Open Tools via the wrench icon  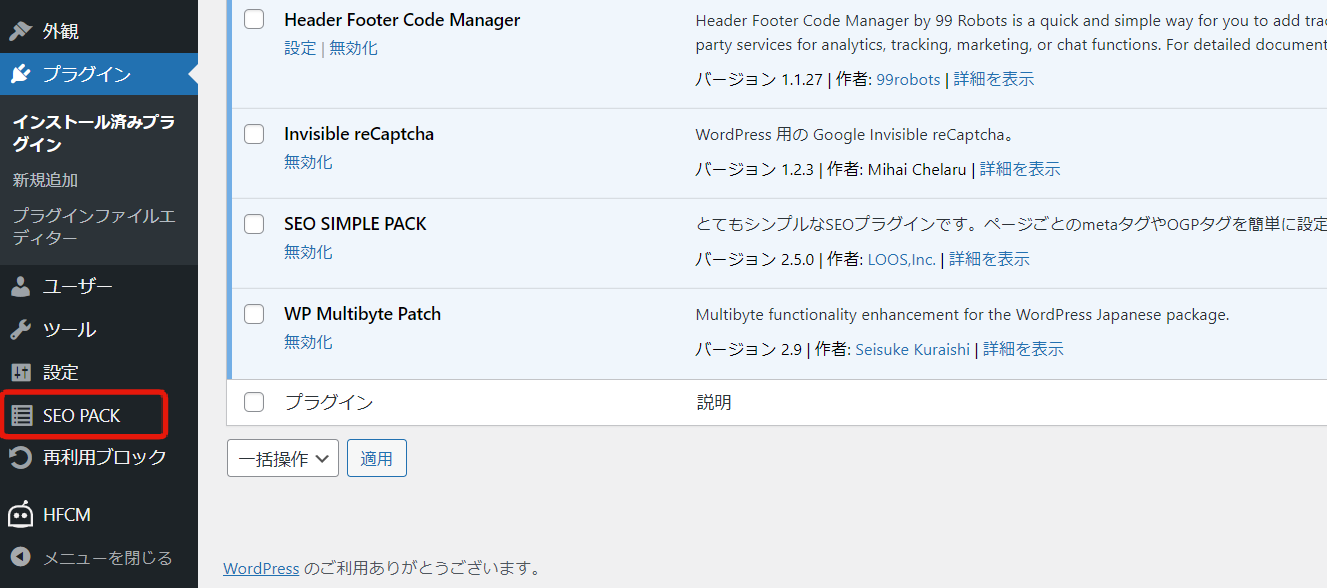21,330
